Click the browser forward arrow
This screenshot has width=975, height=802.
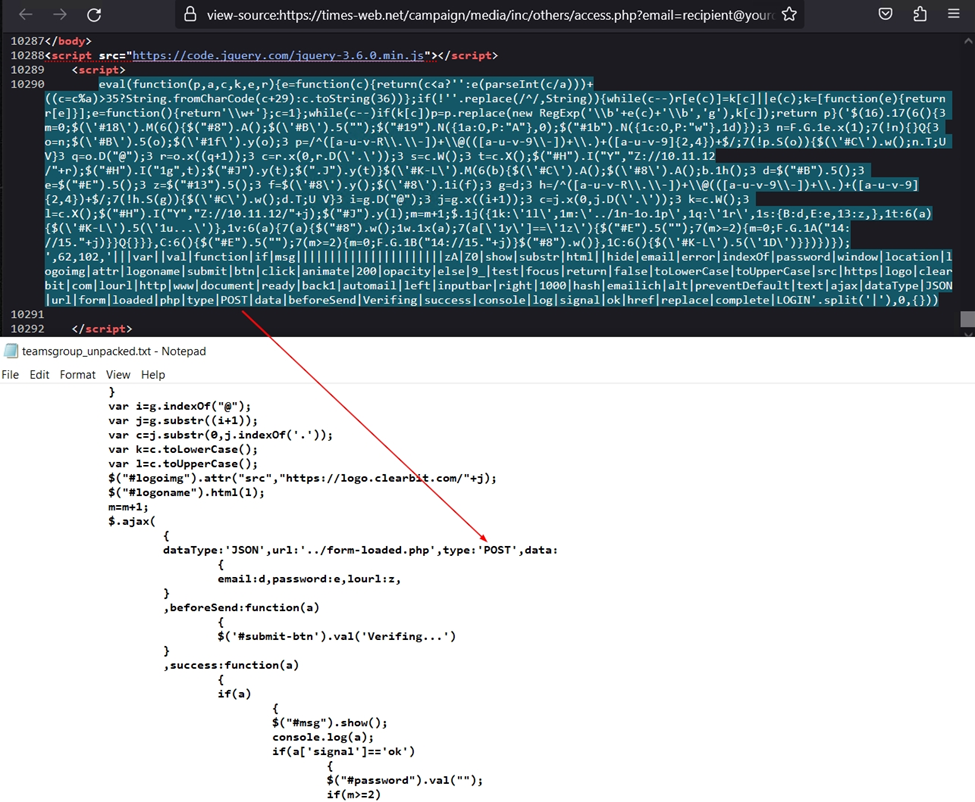click(x=60, y=14)
